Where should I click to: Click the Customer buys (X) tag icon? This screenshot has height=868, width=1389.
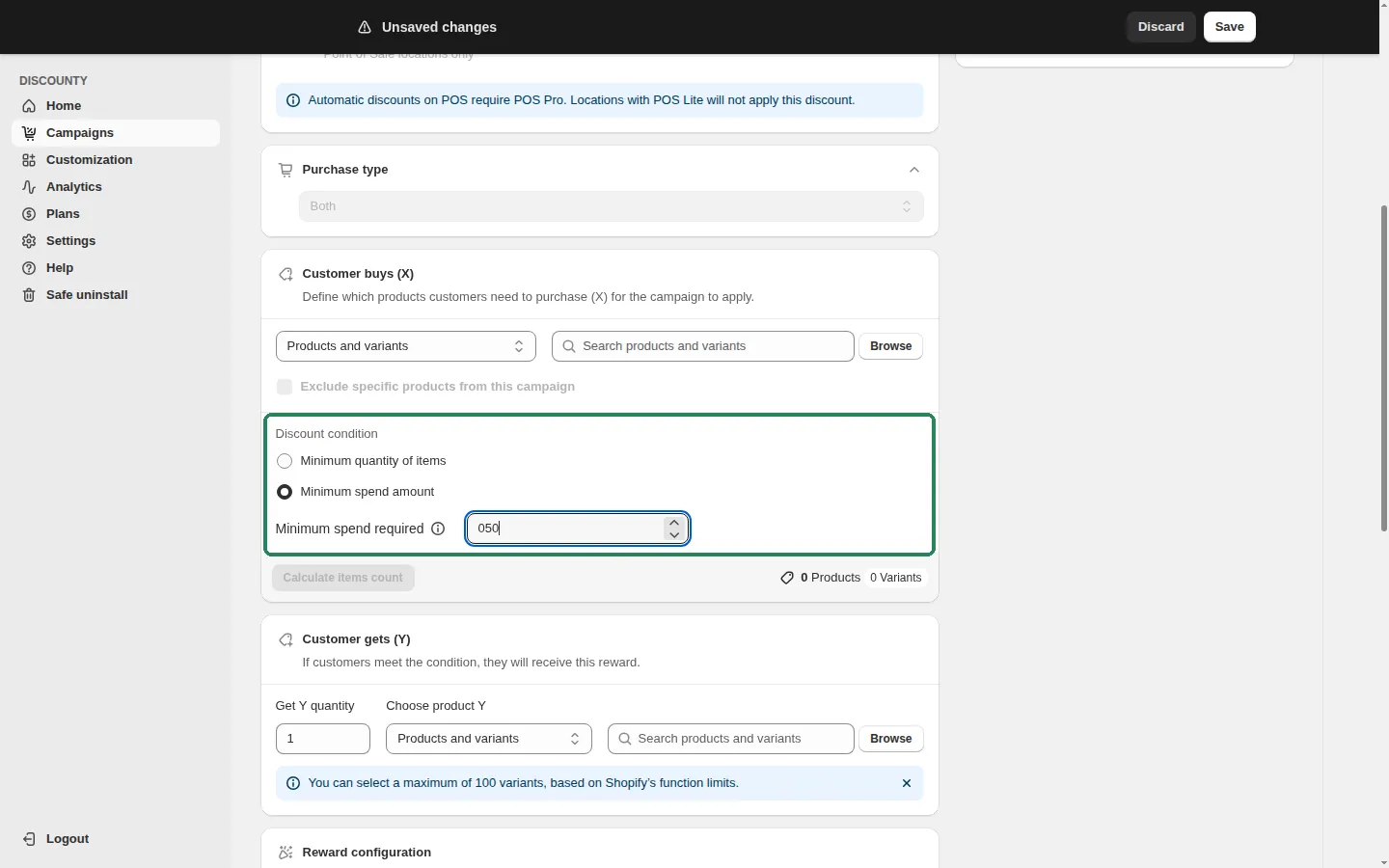click(x=286, y=274)
